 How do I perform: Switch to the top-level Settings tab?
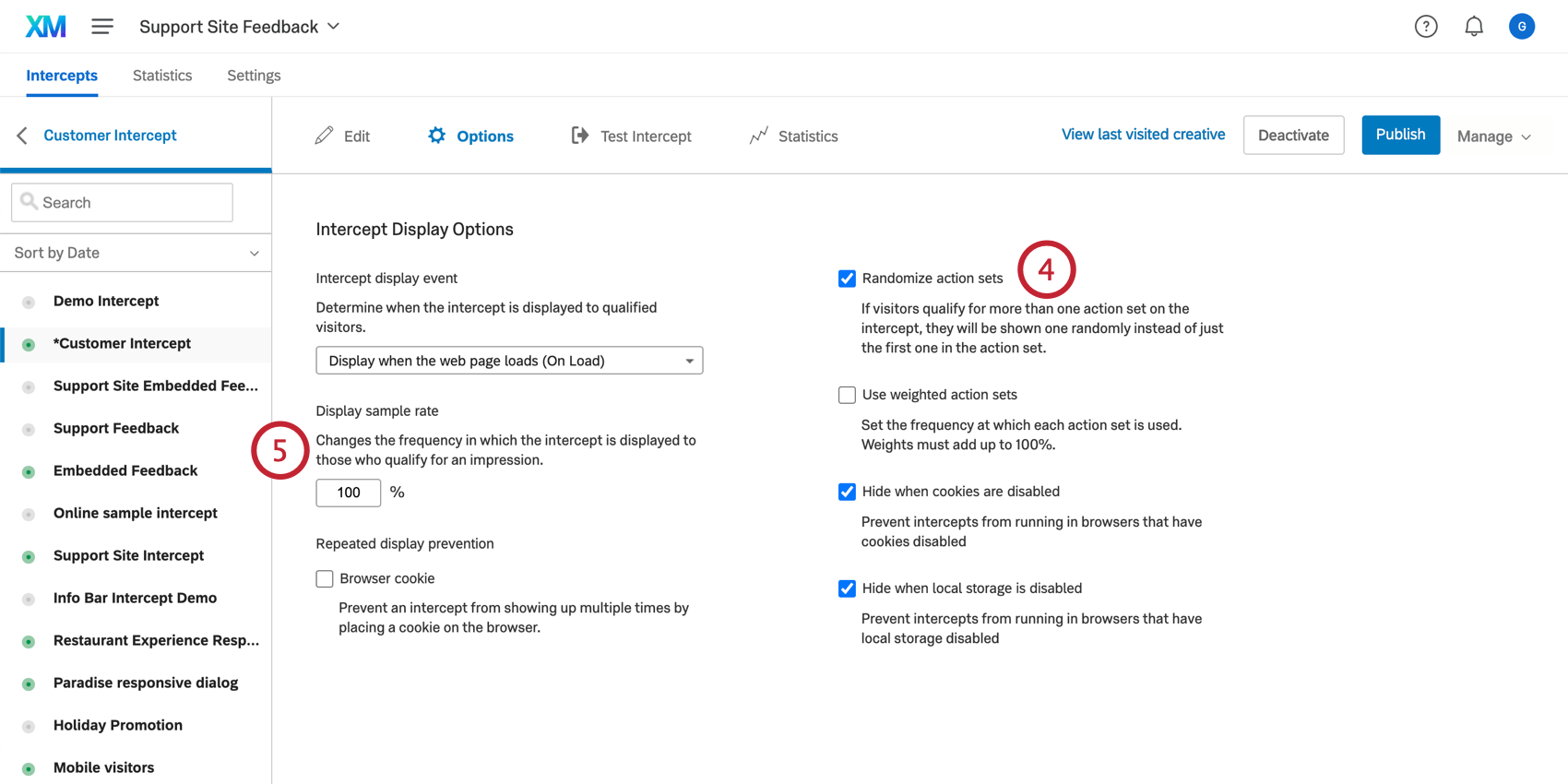click(254, 76)
